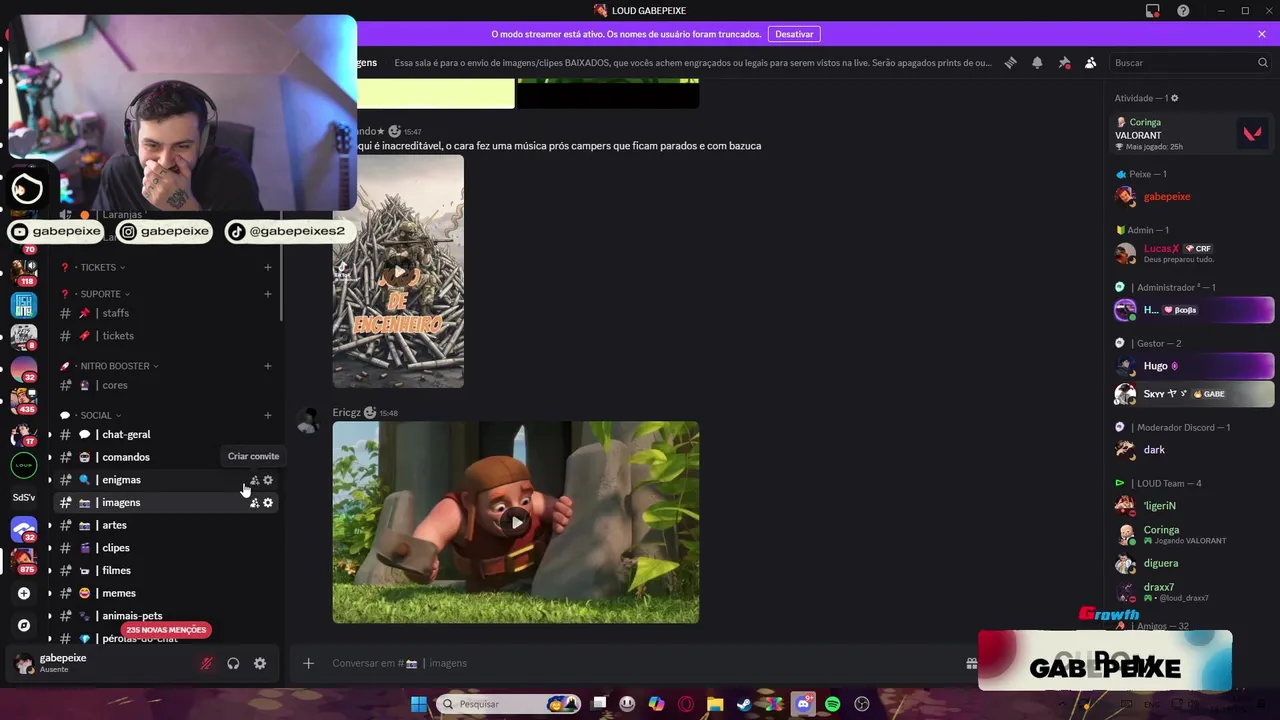This screenshot has height=720, width=1280.
Task: Expand threads arrow beside chat-geral
Action: point(50,435)
